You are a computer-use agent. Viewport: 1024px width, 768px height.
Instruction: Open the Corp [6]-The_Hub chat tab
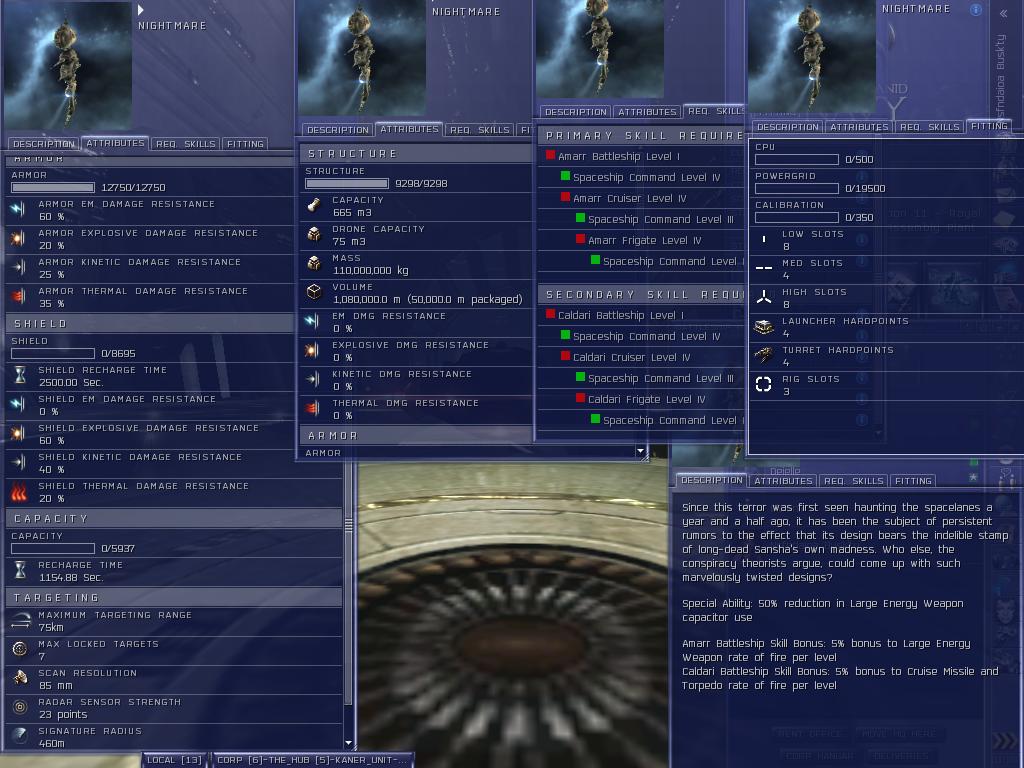(x=312, y=760)
